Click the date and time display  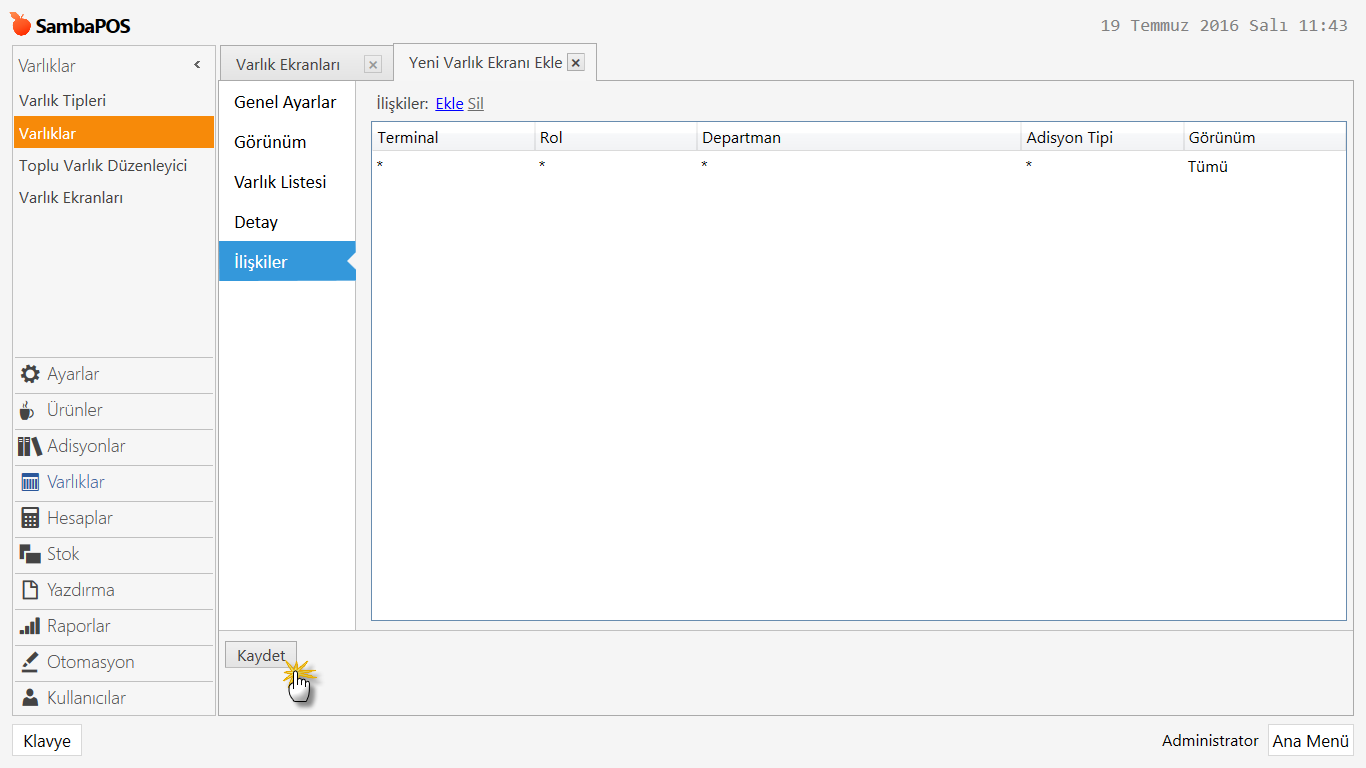(1224, 26)
